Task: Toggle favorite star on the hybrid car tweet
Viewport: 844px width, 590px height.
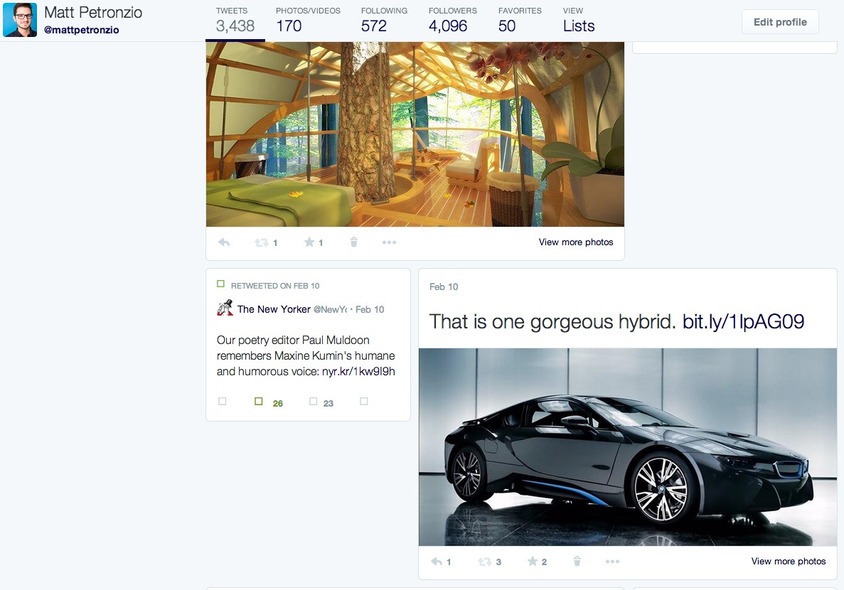Action: 533,562
